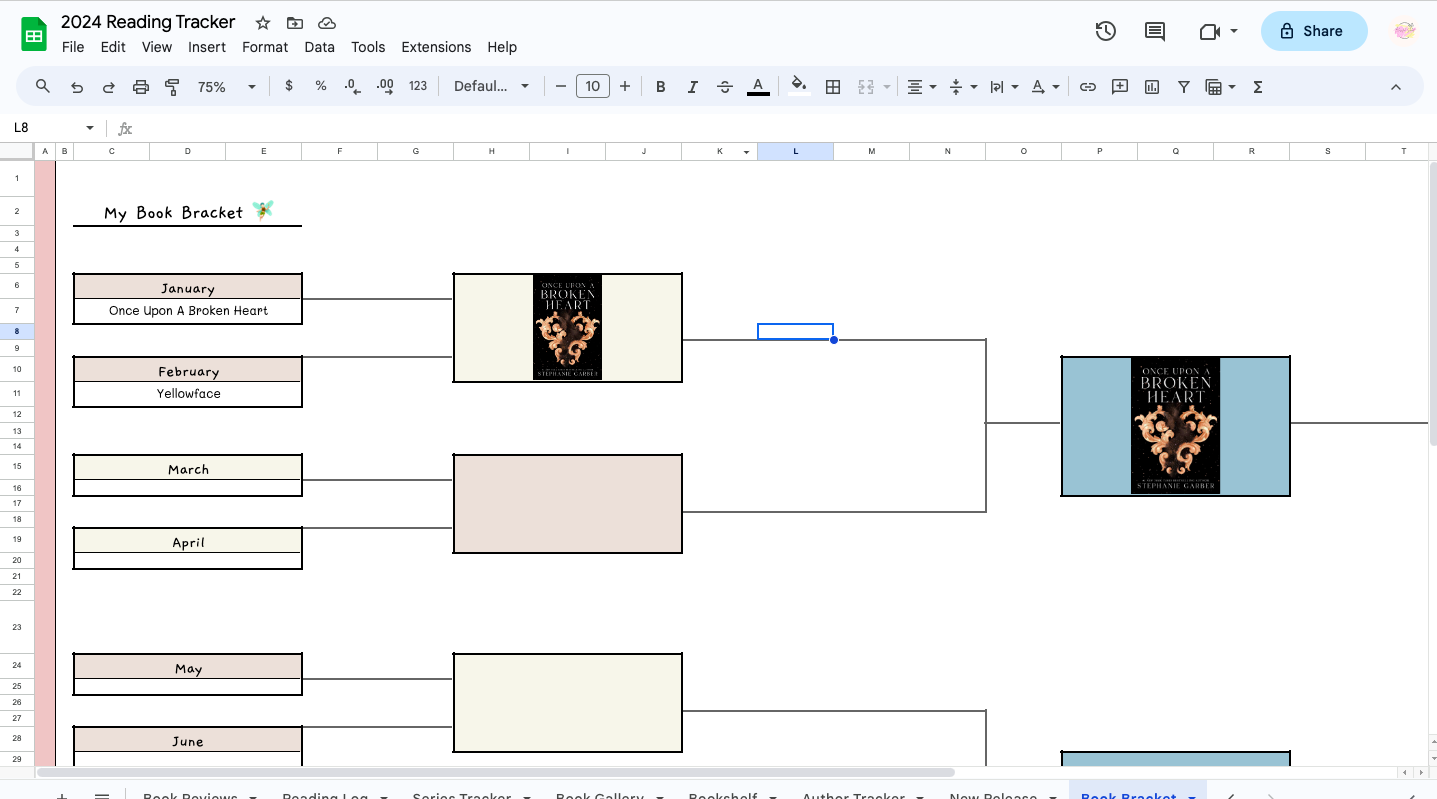
Task: Go to Google Sheets home
Action: [x=35, y=34]
